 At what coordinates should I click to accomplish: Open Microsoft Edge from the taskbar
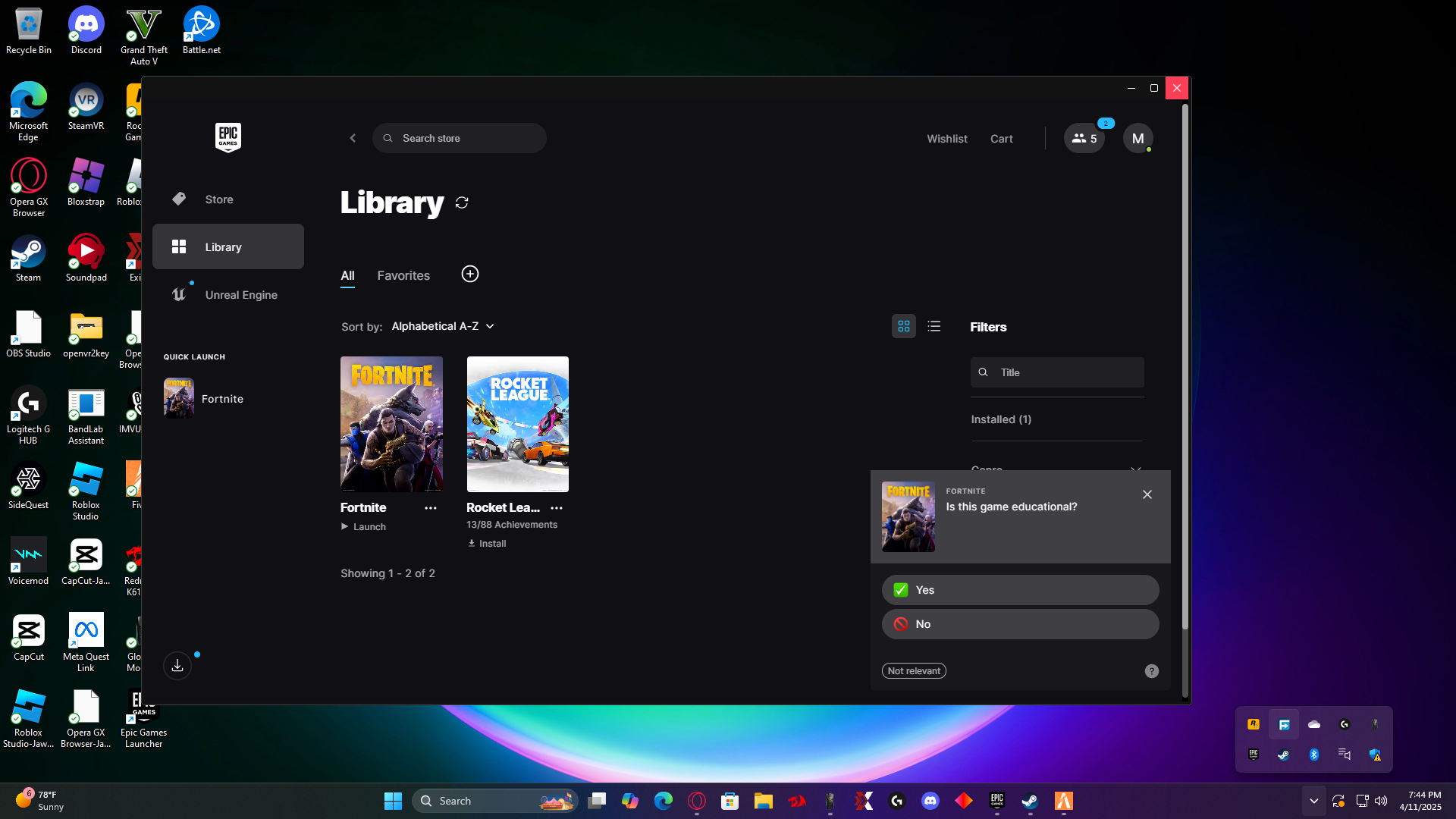(x=664, y=801)
